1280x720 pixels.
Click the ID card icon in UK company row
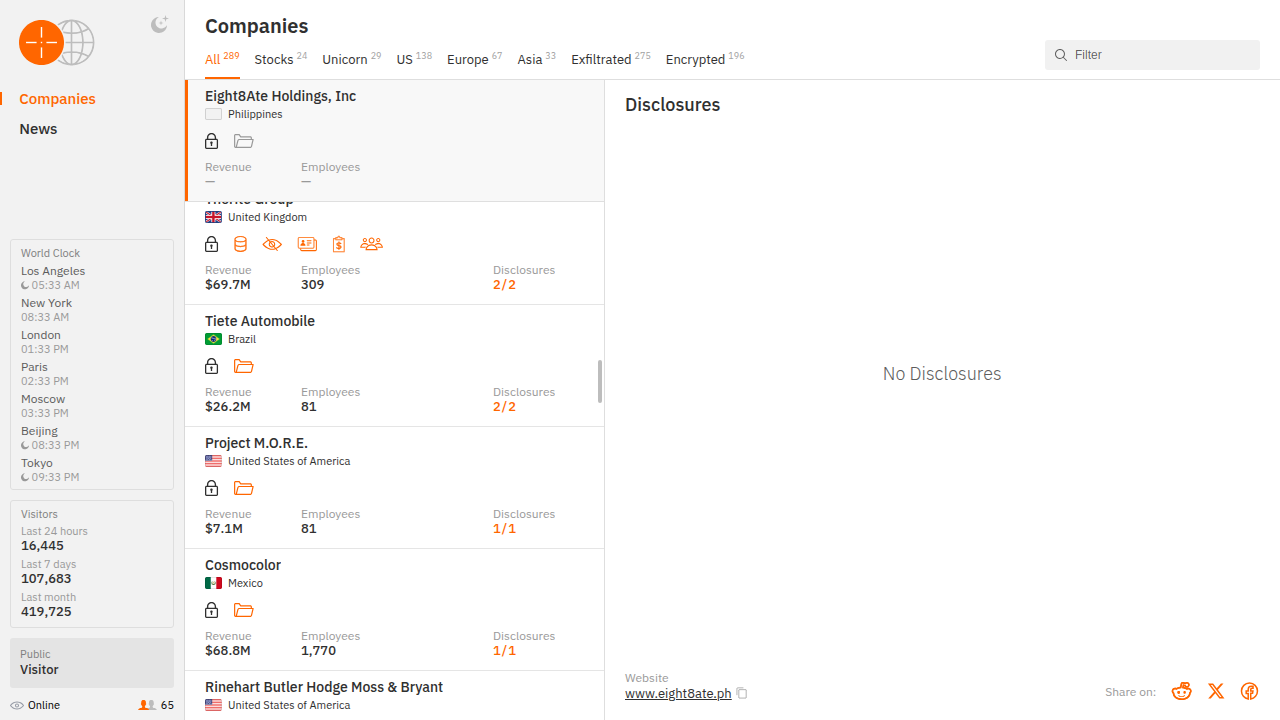(x=307, y=244)
